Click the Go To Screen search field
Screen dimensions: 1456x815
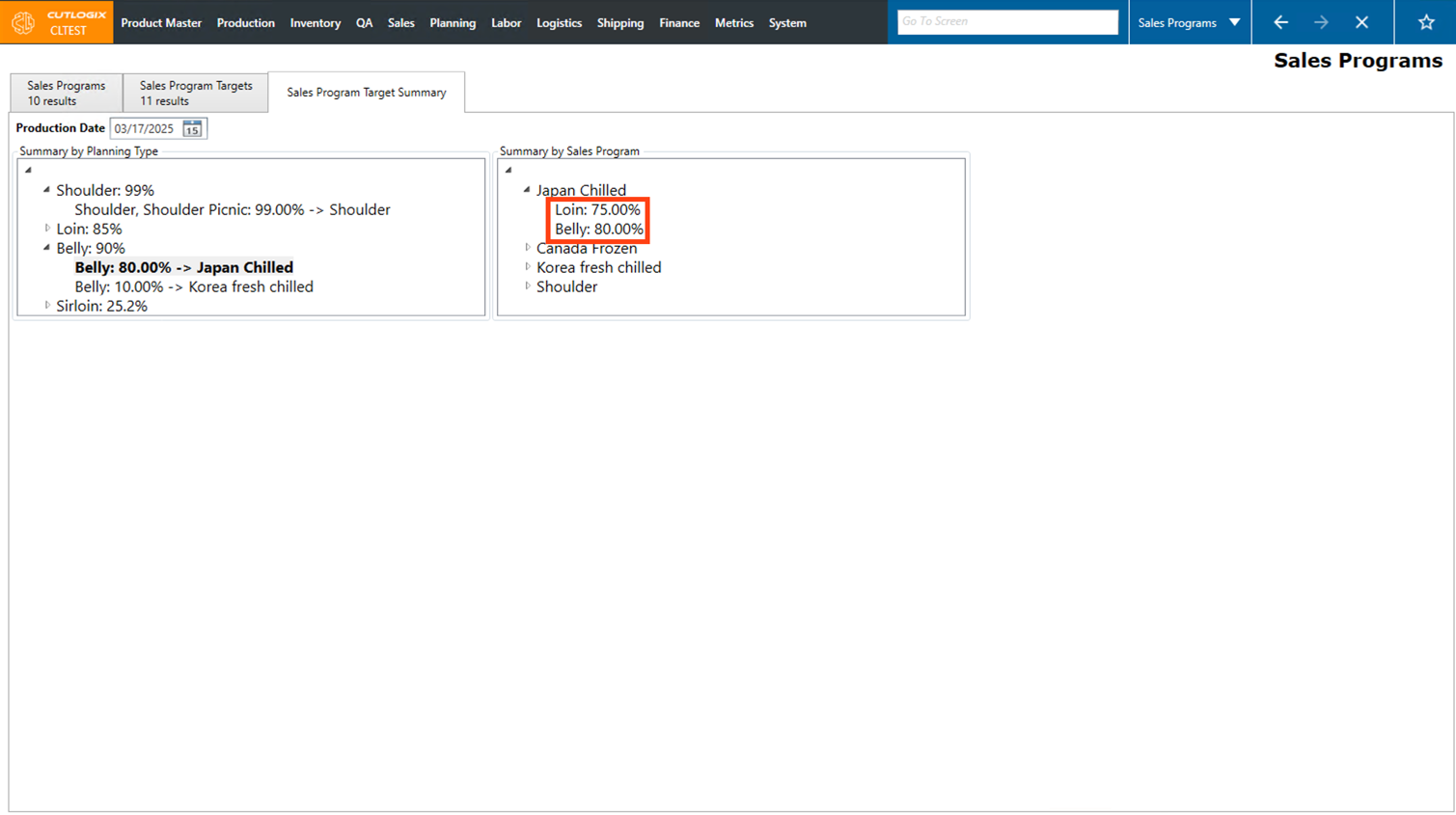point(1006,21)
